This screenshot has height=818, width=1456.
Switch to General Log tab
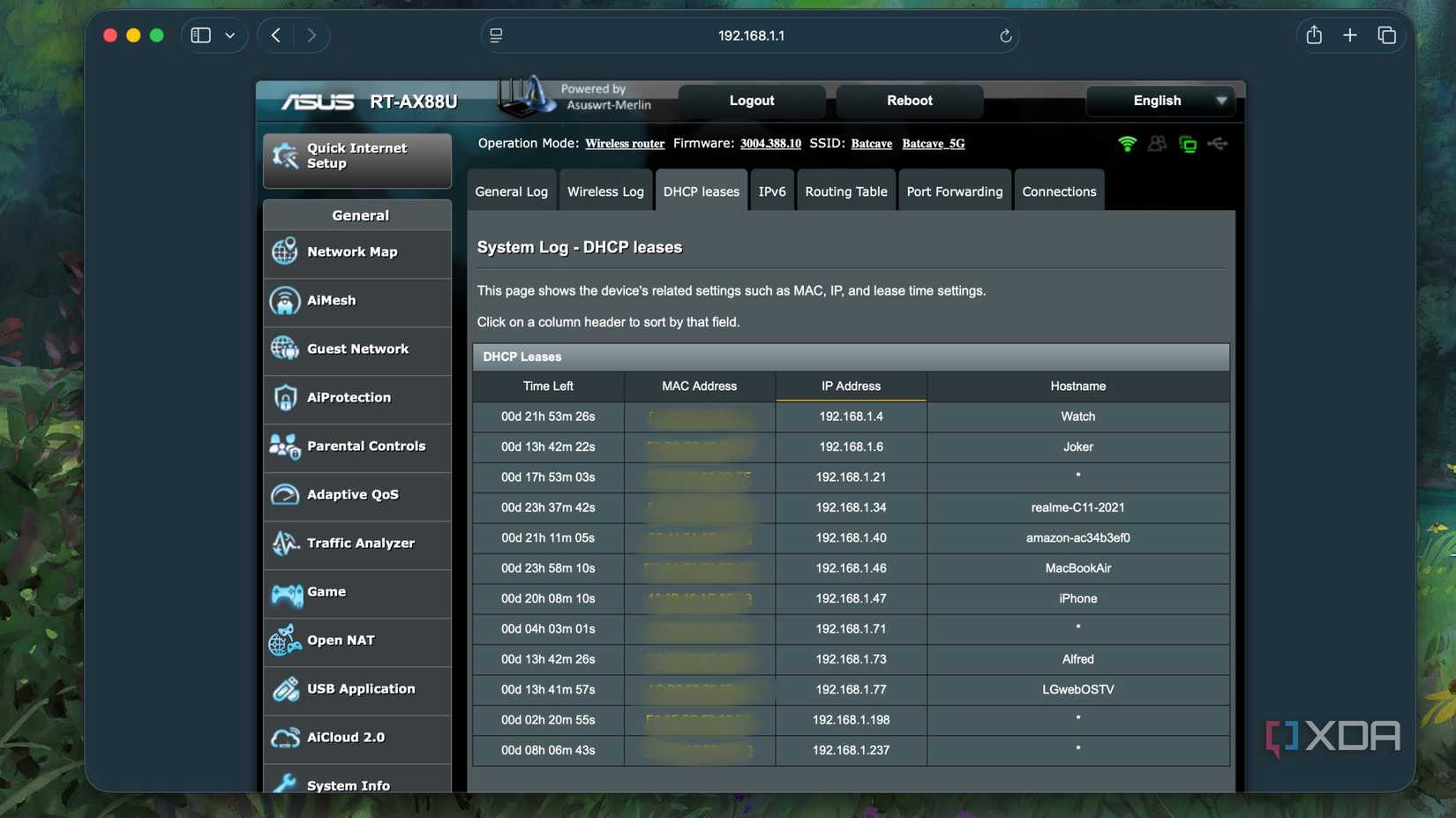(x=512, y=191)
